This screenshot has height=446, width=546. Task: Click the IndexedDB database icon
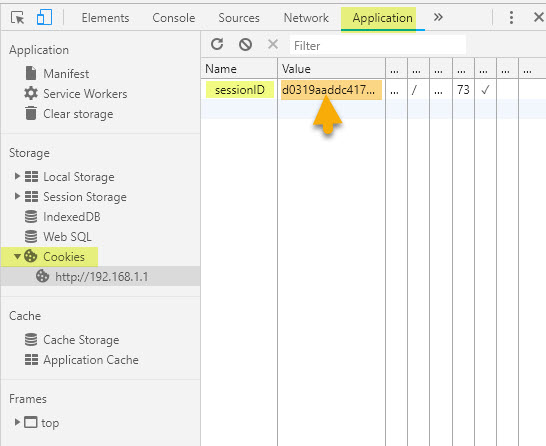pyautogui.click(x=31, y=217)
